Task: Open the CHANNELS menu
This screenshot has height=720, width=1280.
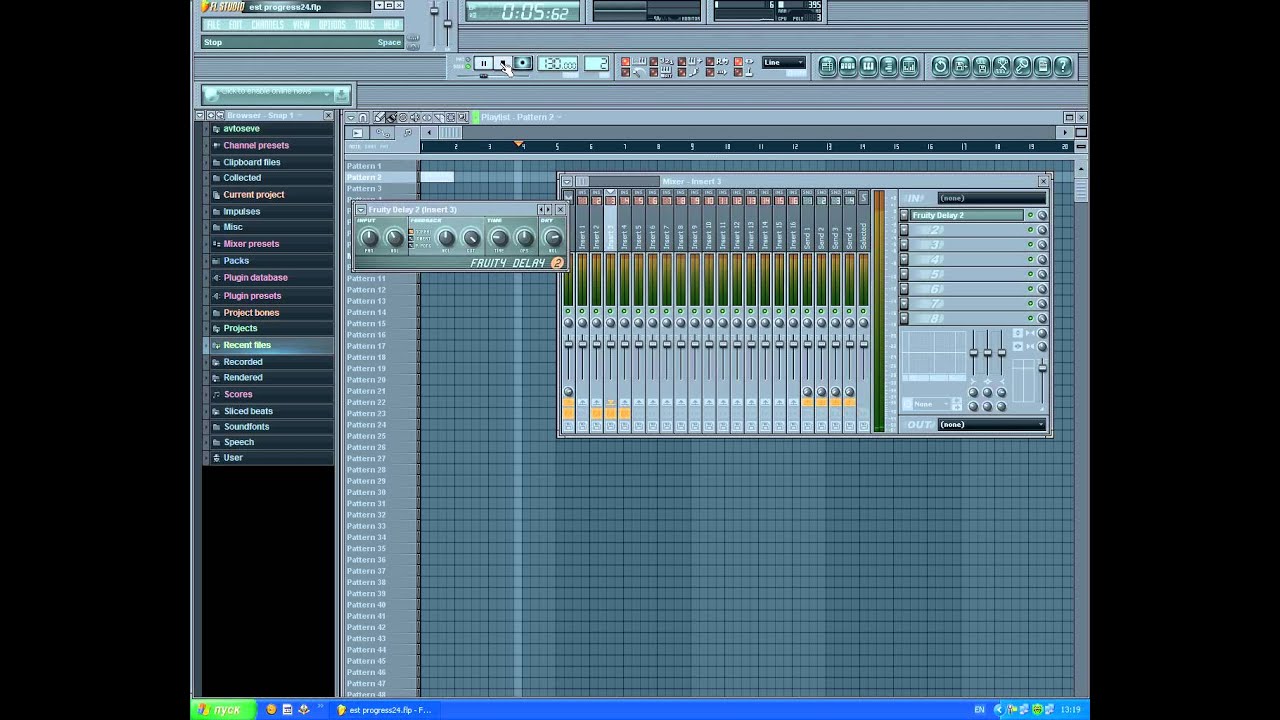Action: (x=267, y=25)
